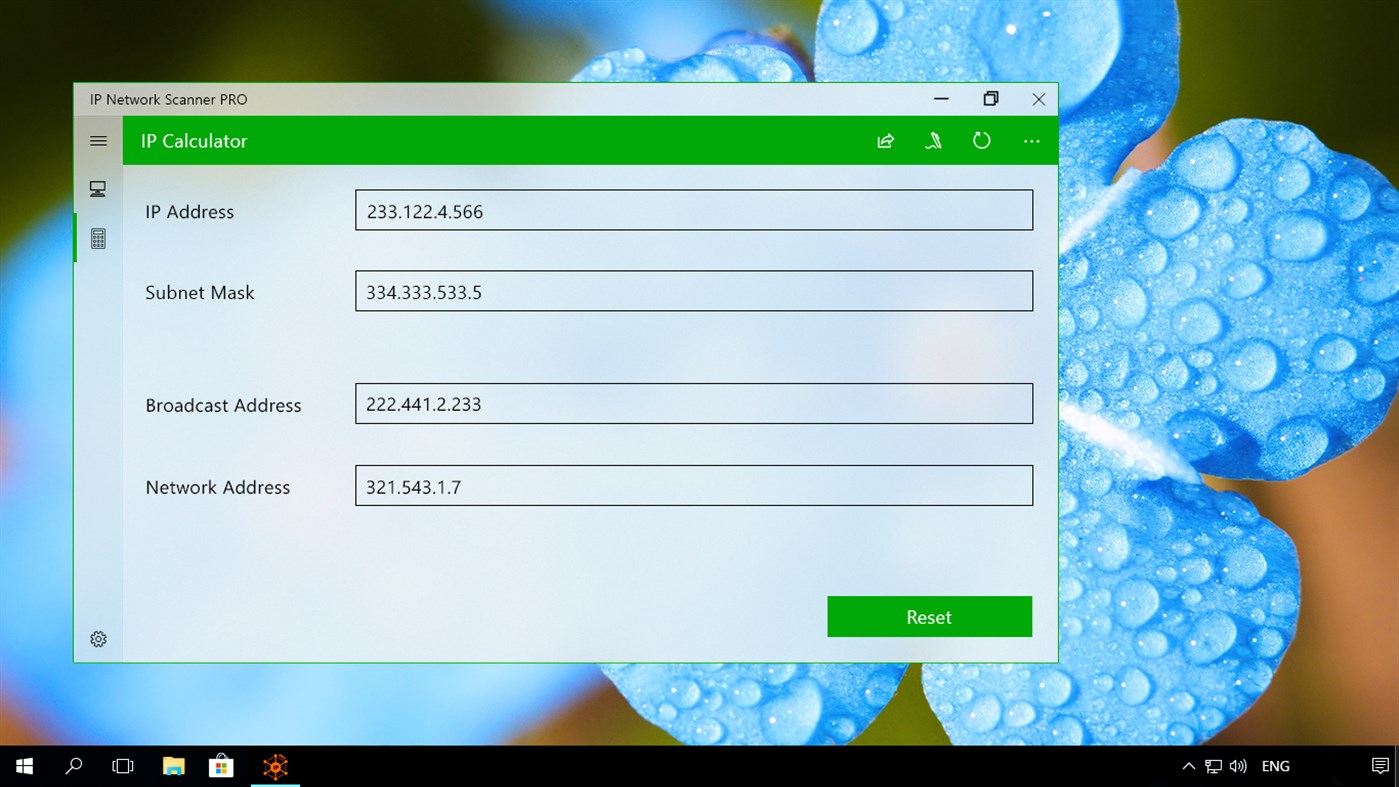1399x787 pixels.
Task: Open settings via the gear icon
Action: click(98, 638)
